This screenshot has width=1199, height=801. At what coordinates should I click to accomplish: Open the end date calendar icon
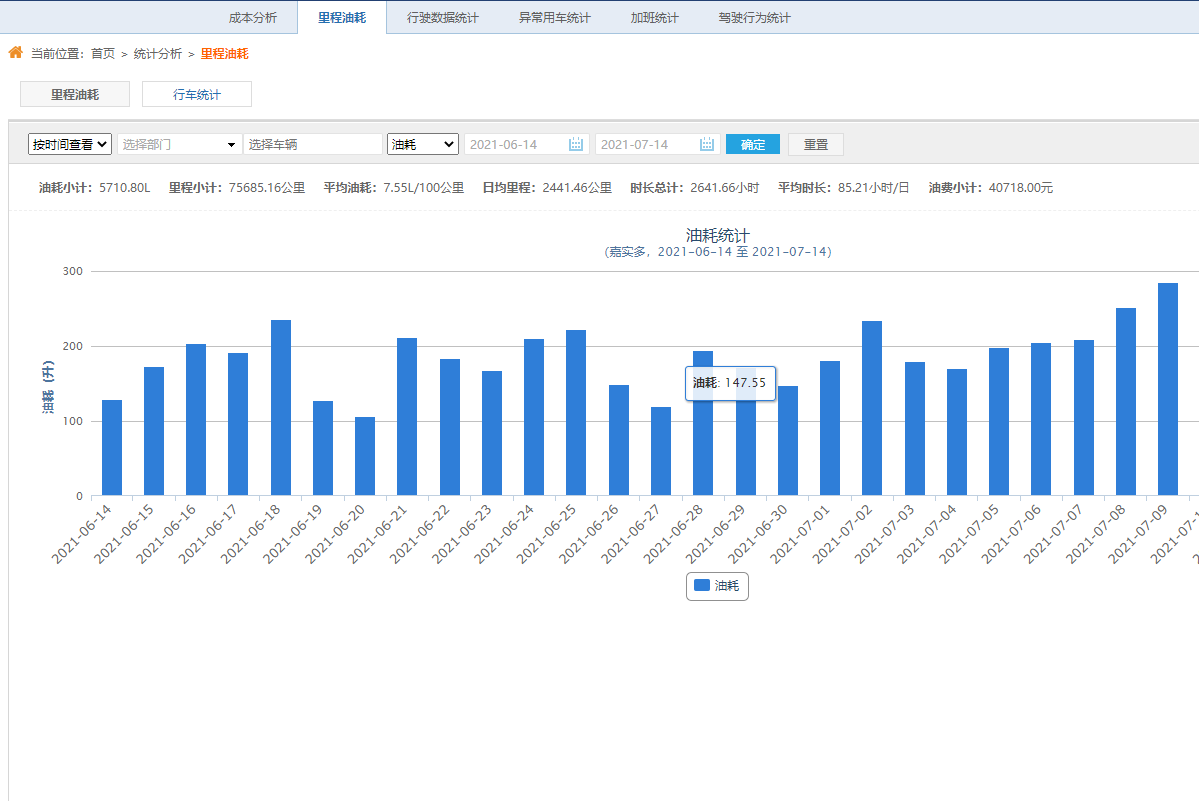pos(707,145)
